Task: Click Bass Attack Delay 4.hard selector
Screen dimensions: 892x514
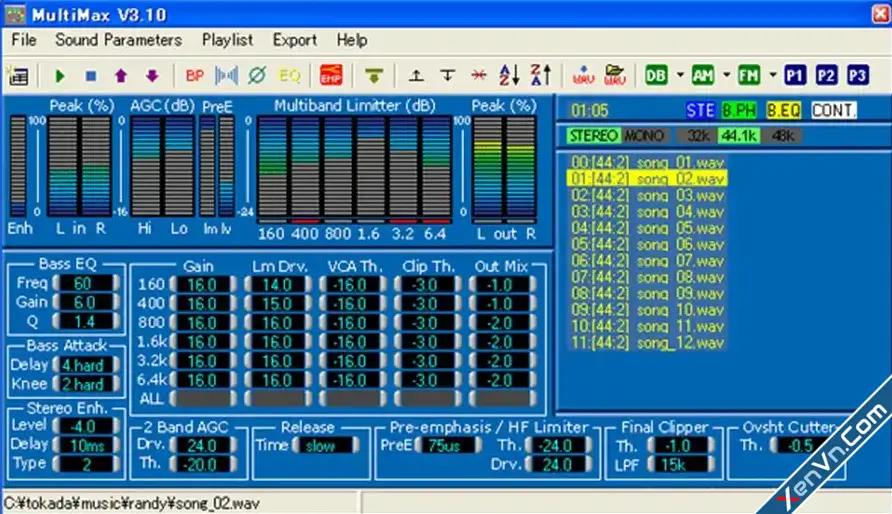Action: pos(86,365)
